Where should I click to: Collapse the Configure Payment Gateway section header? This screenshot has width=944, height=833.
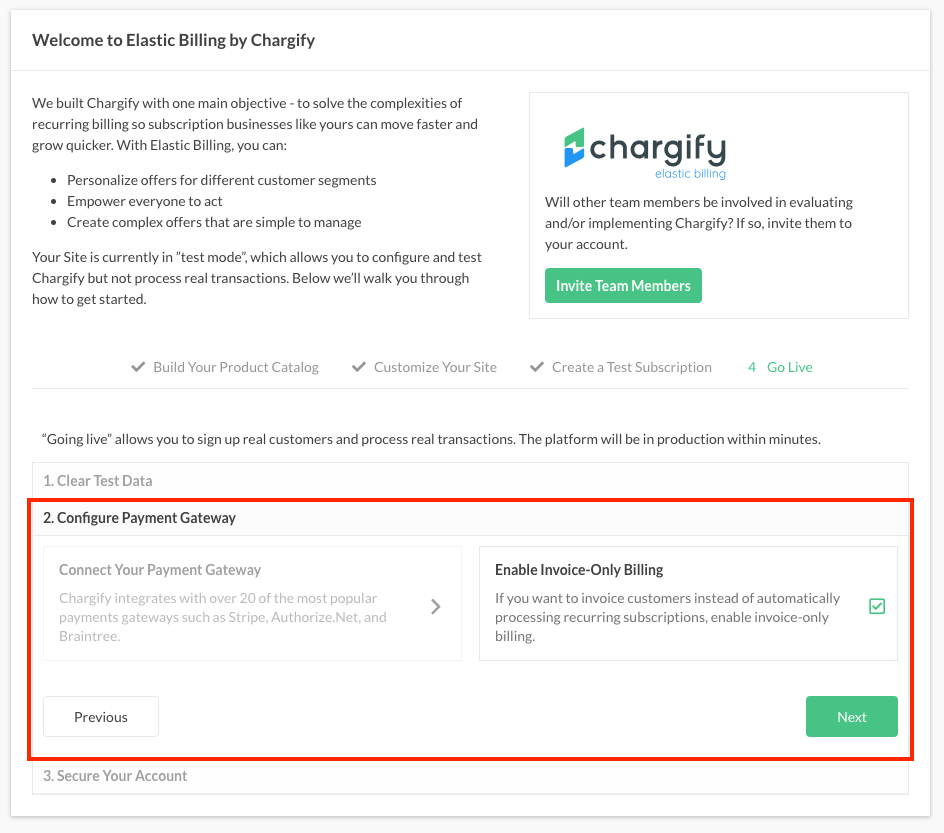pos(140,518)
